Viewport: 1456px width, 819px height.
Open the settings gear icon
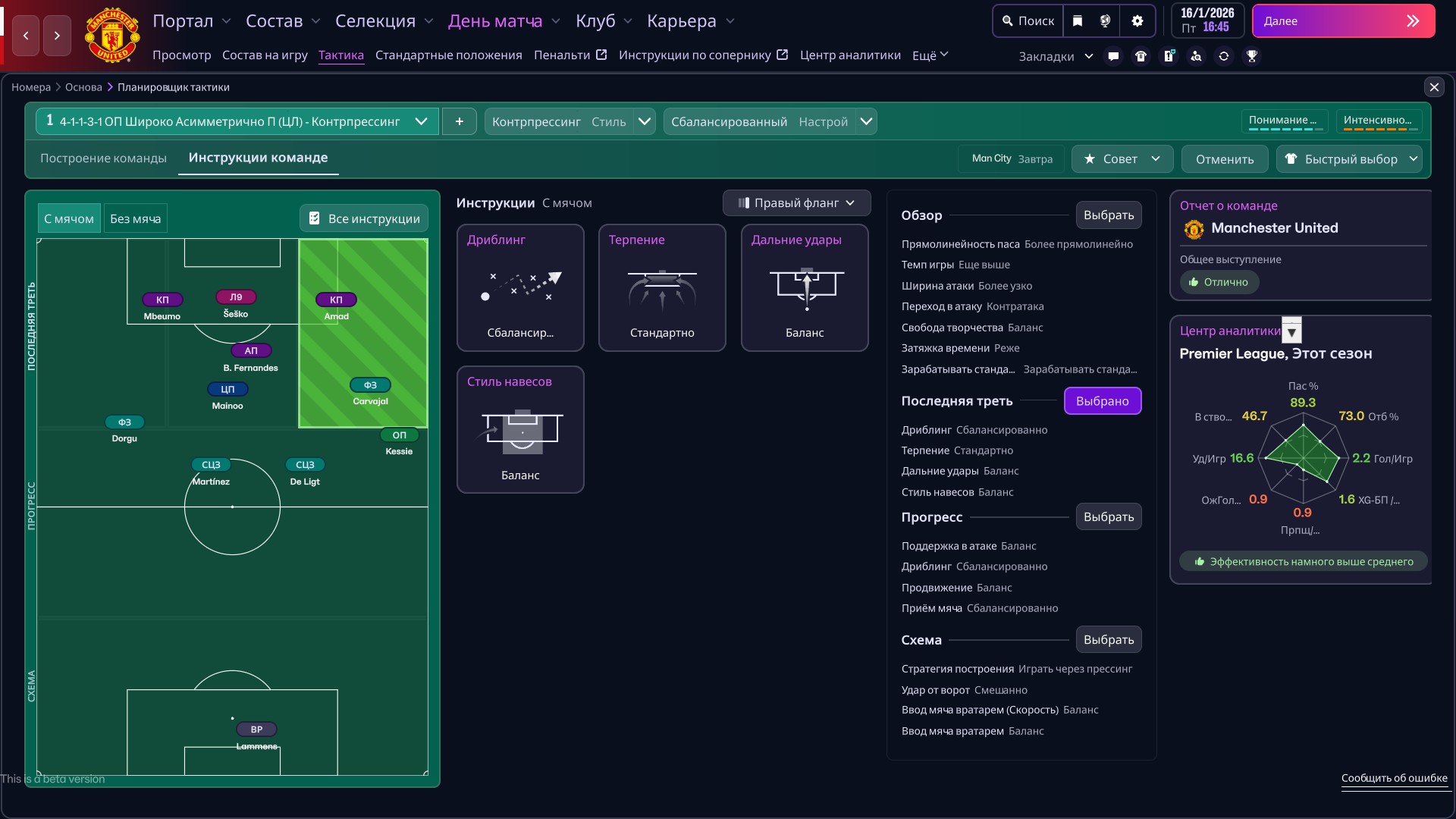pyautogui.click(x=1137, y=21)
